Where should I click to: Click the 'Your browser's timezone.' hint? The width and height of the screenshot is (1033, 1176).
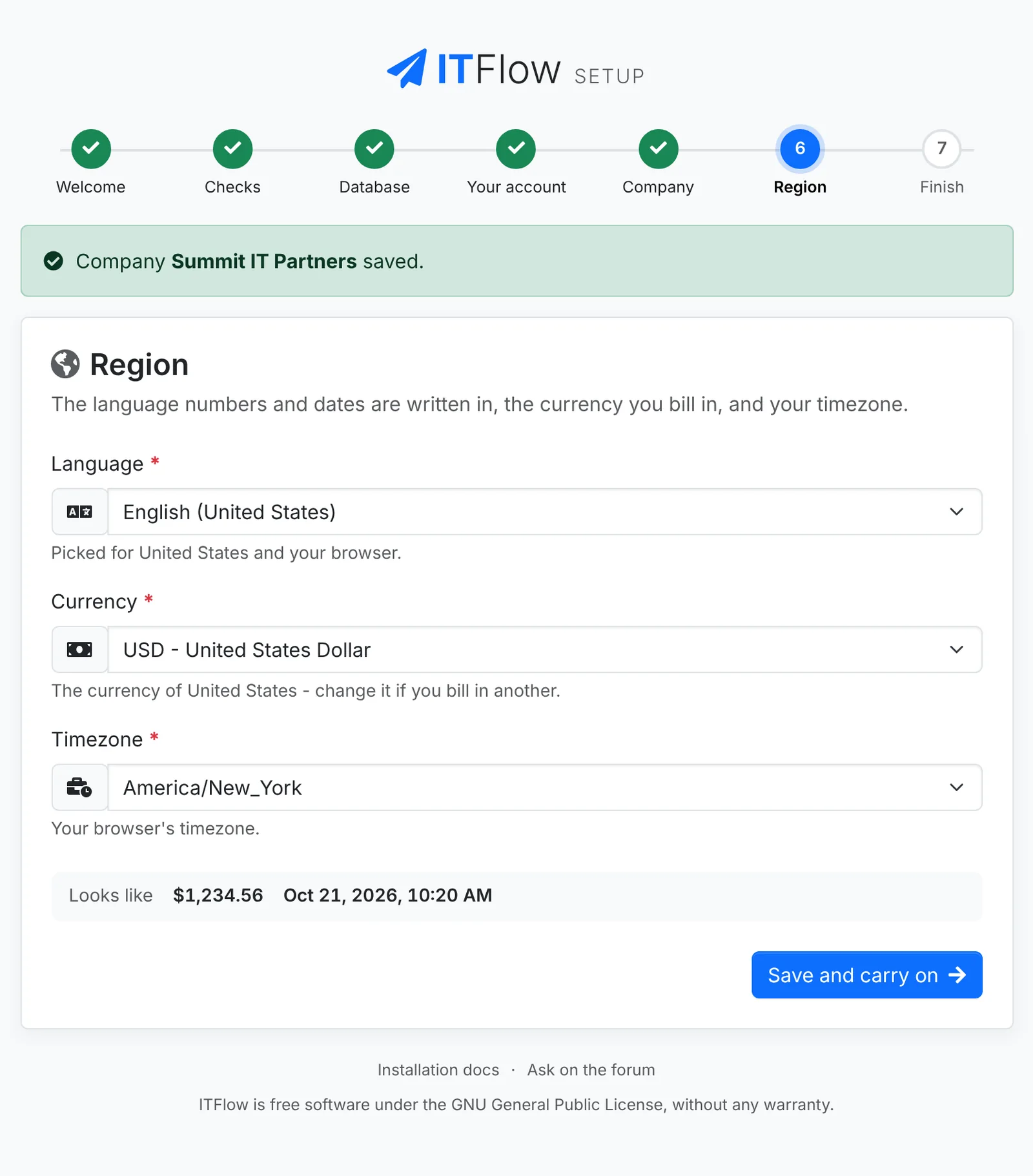[155, 828]
